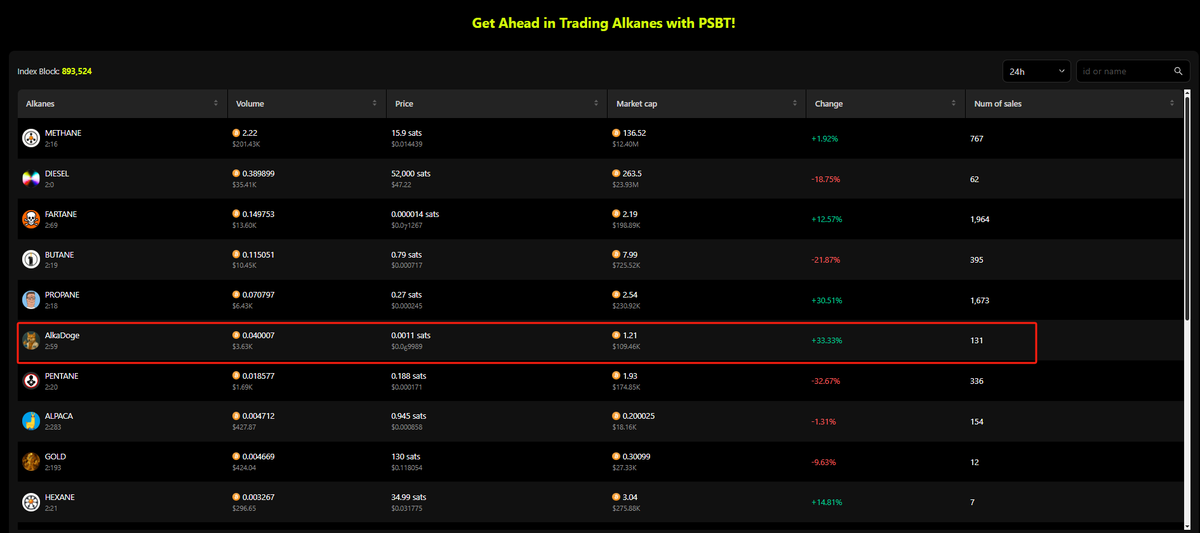Click the HEXANE token icon

point(31,502)
